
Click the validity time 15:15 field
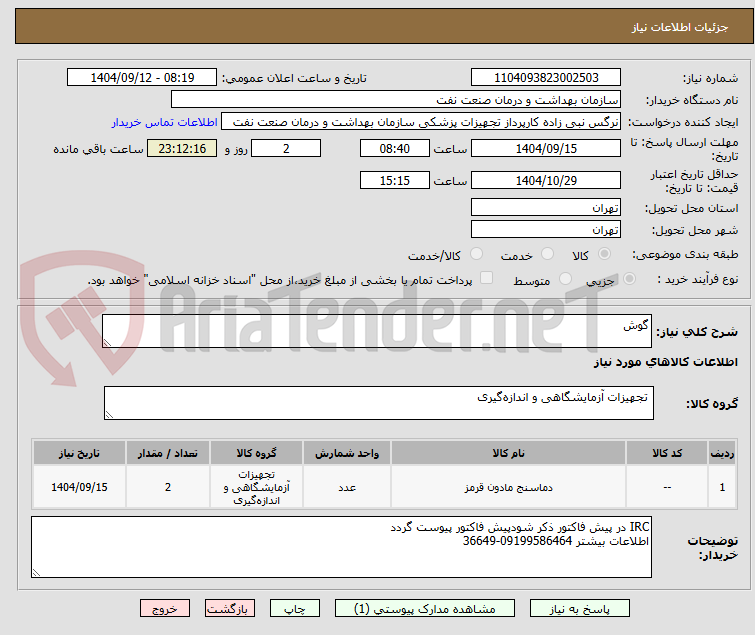coord(395,181)
